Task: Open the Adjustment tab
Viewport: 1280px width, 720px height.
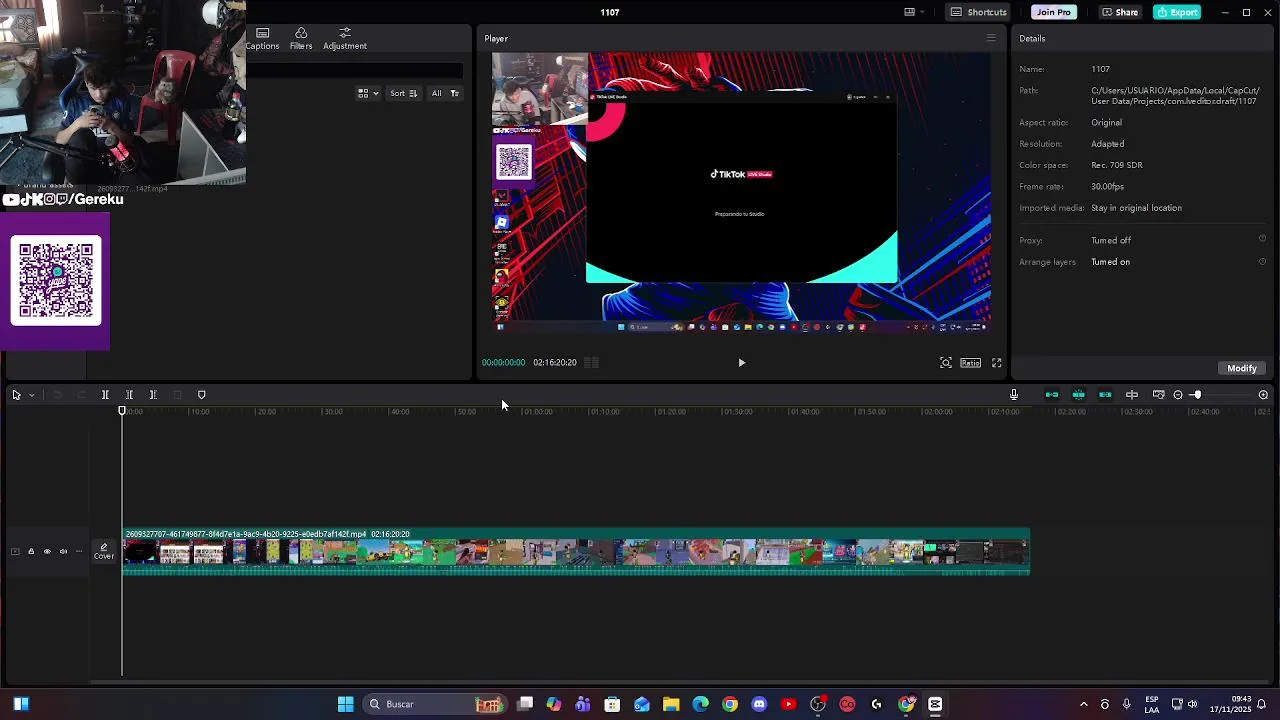Action: (345, 39)
